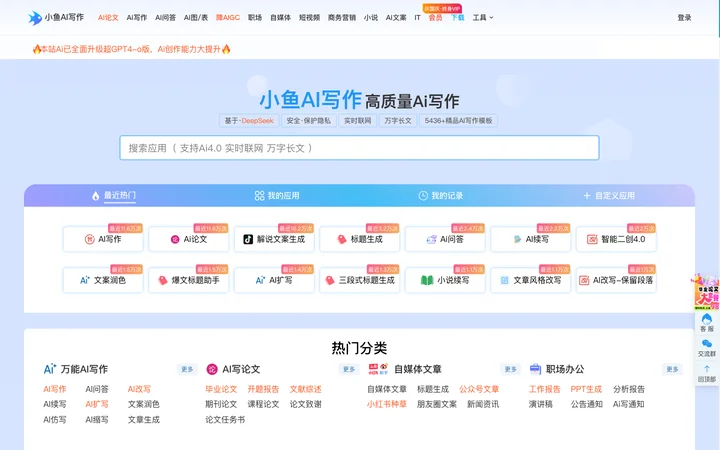This screenshot has width=720, height=450.
Task: Open the 客服 customer service icon
Action: click(706, 323)
